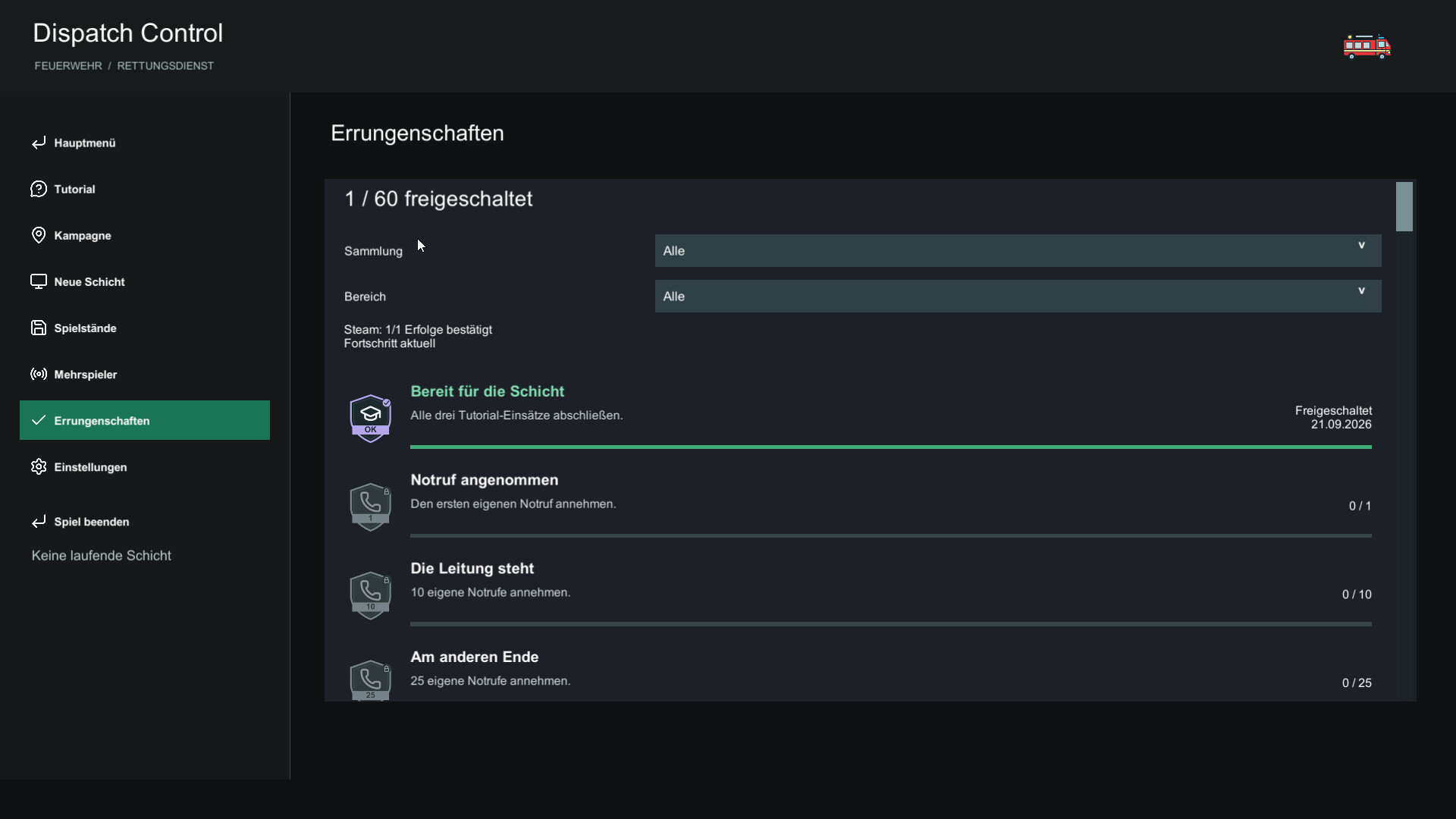Open the Kampagne menu entry
The height and width of the screenshot is (819, 1456).
(145, 235)
